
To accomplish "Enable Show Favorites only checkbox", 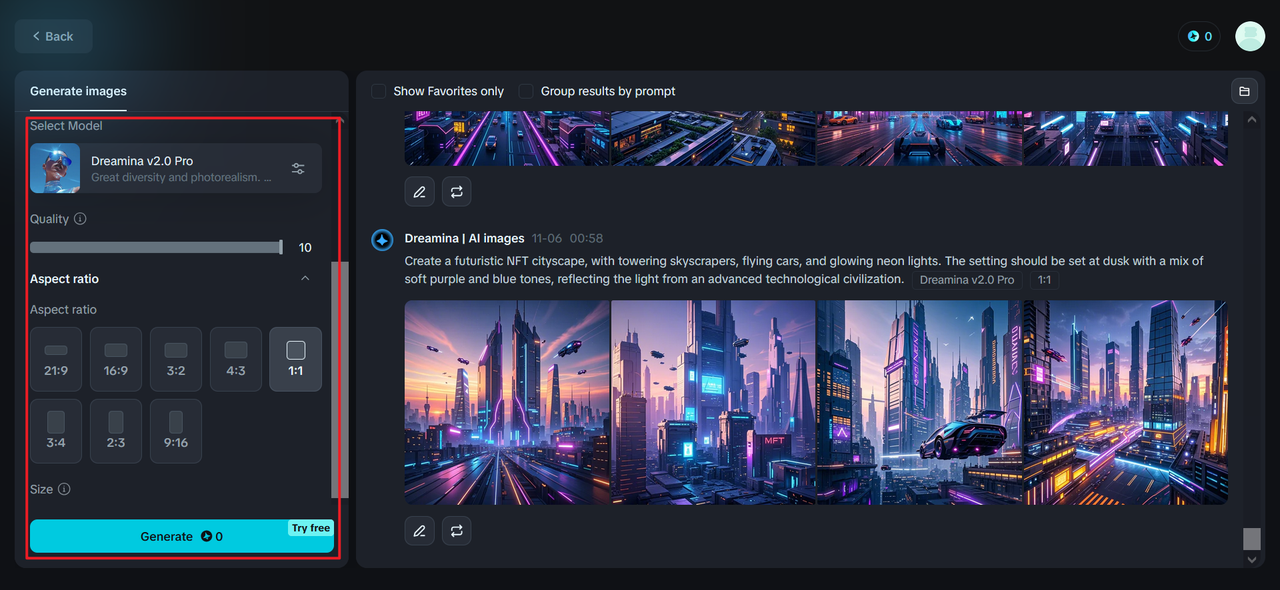I will (379, 91).
